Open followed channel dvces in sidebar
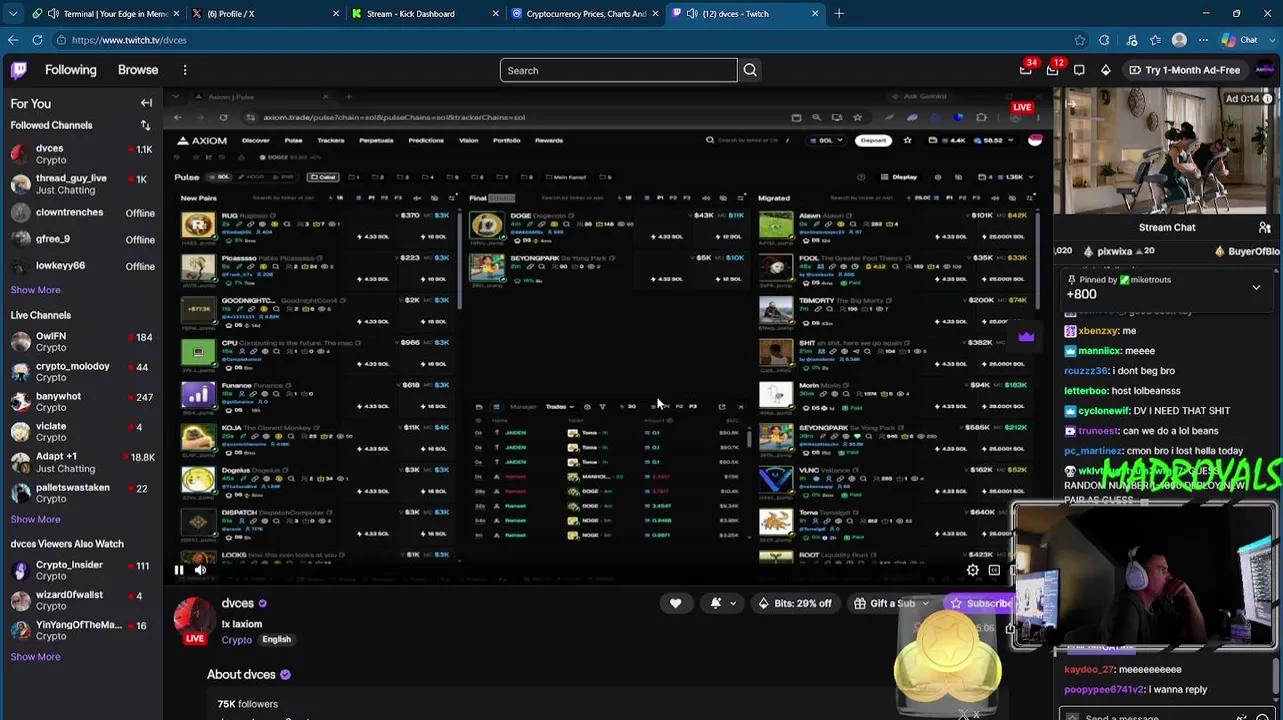The height and width of the screenshot is (720, 1283). pyautogui.click(x=81, y=154)
